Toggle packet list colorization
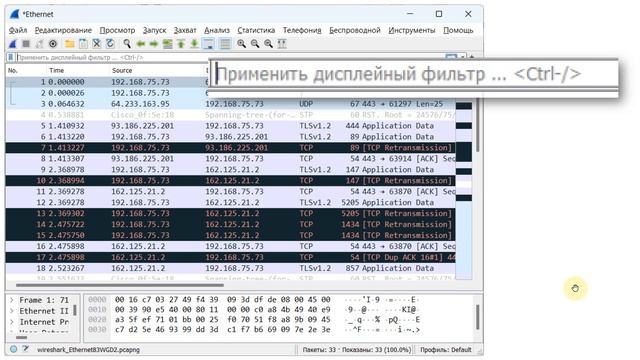Screen dimensions: 640x360 pyautogui.click(x=224, y=44)
